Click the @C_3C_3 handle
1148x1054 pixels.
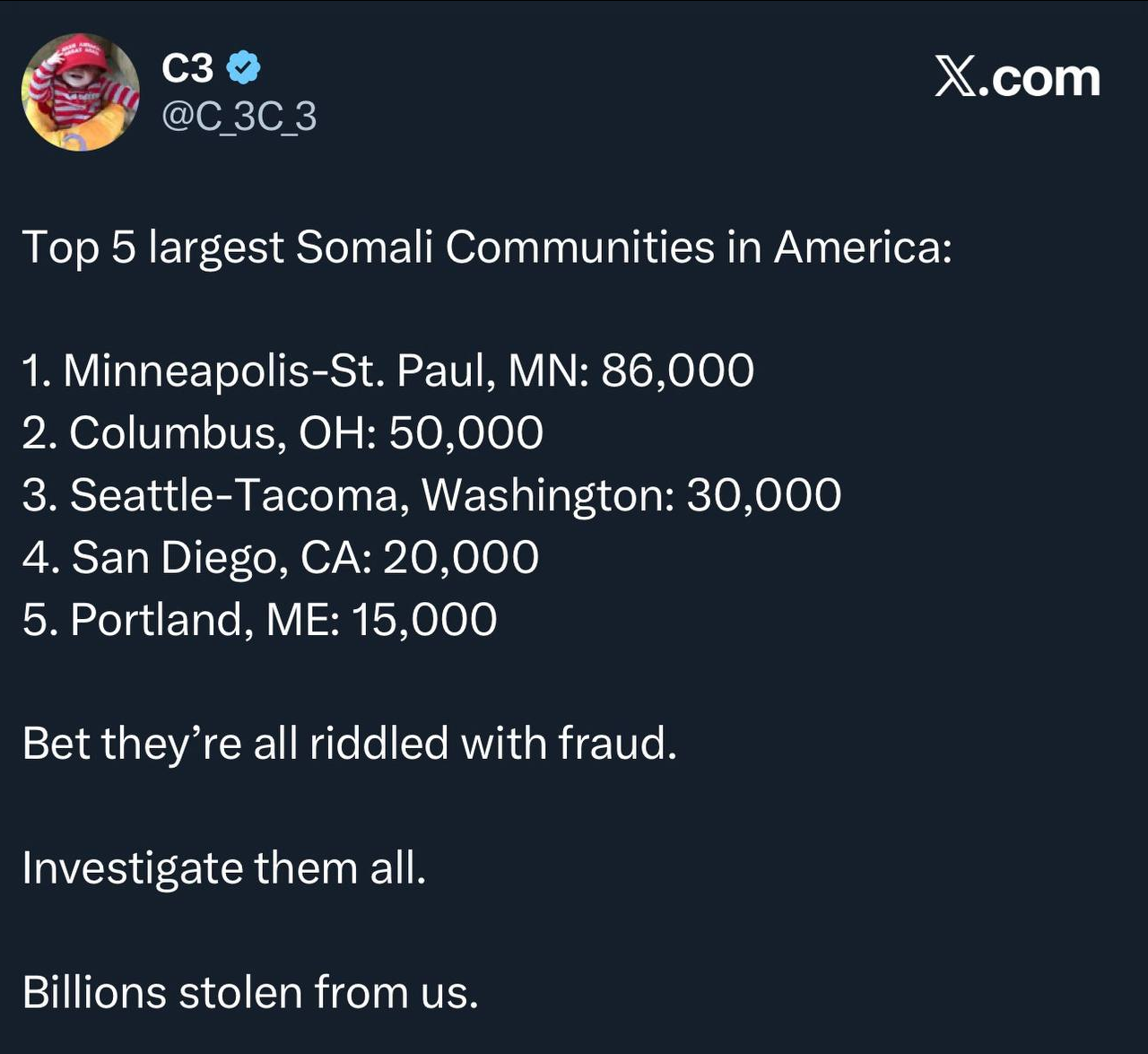point(239,117)
